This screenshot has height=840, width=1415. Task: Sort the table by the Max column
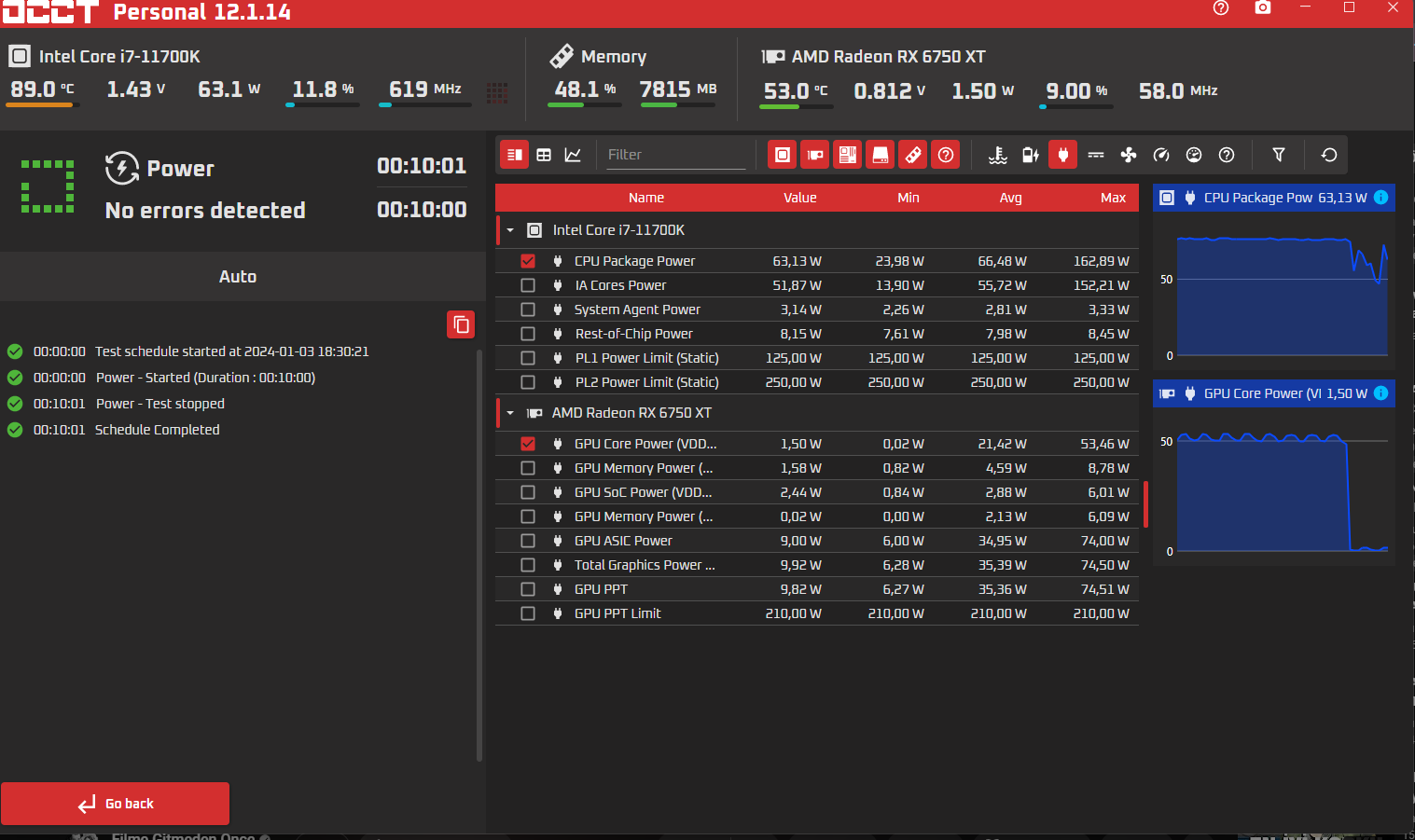pyautogui.click(x=1113, y=198)
